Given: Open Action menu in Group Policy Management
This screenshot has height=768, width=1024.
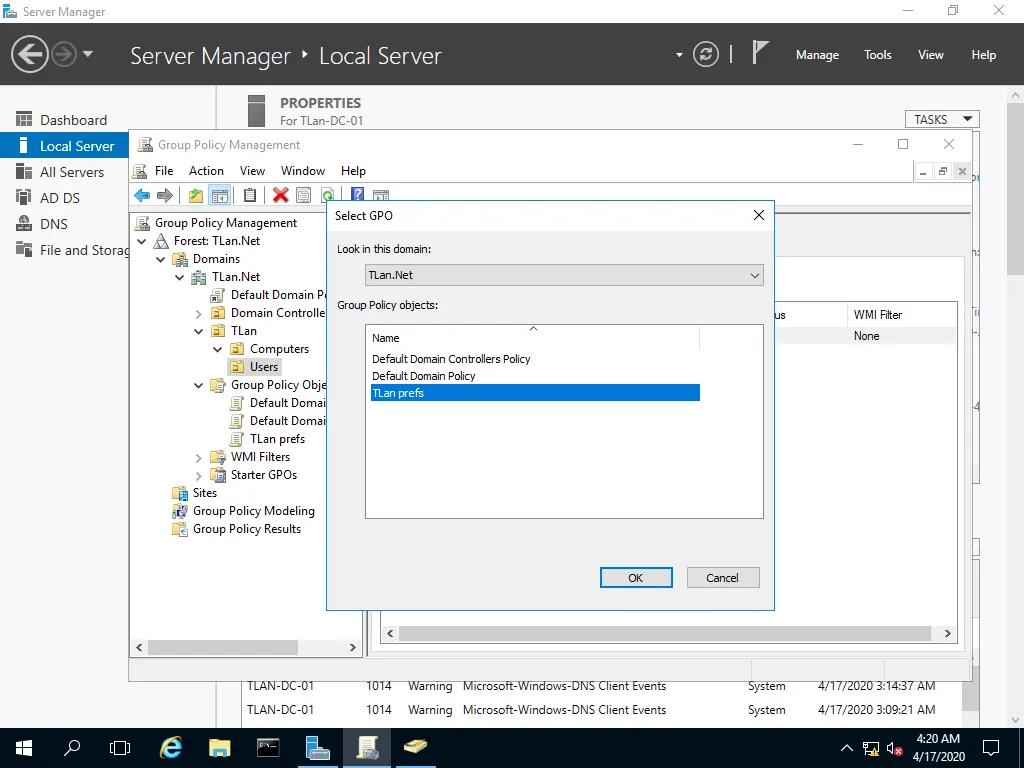Looking at the screenshot, I should coord(206,170).
